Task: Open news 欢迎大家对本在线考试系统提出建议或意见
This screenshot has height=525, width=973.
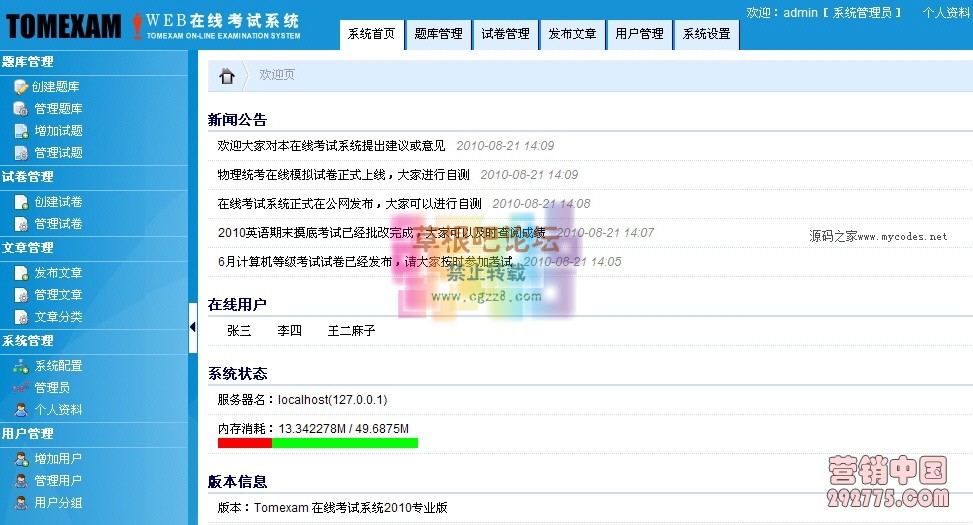Action: click(331, 146)
